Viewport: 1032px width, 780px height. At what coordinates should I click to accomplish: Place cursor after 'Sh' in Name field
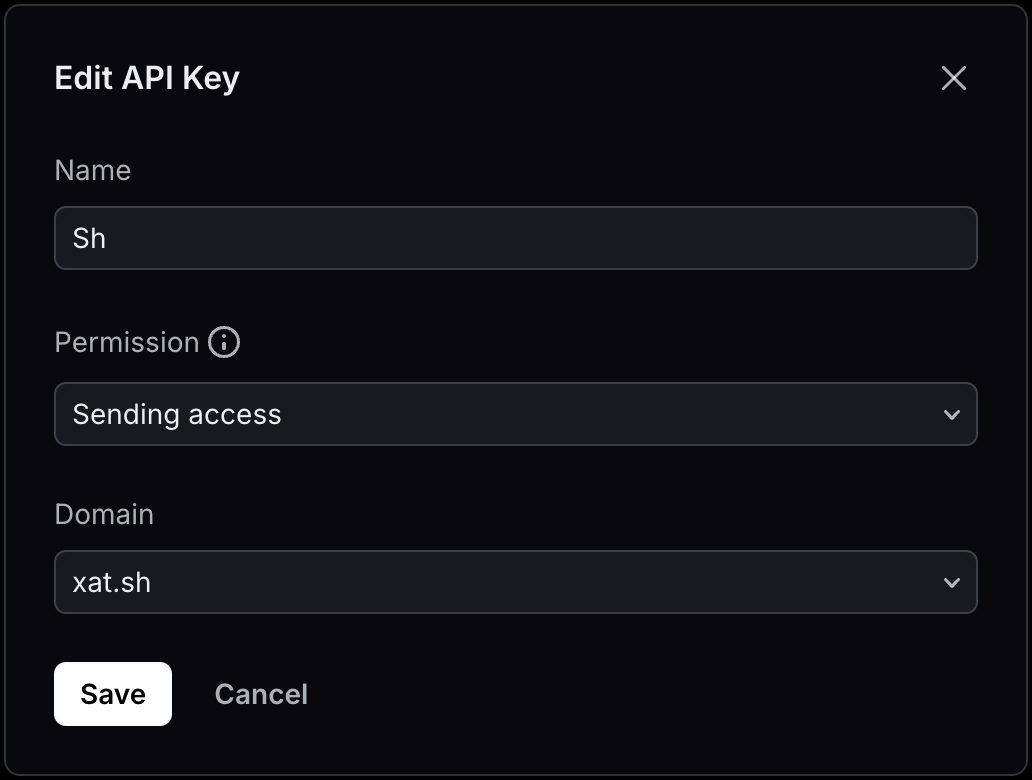click(x=109, y=238)
